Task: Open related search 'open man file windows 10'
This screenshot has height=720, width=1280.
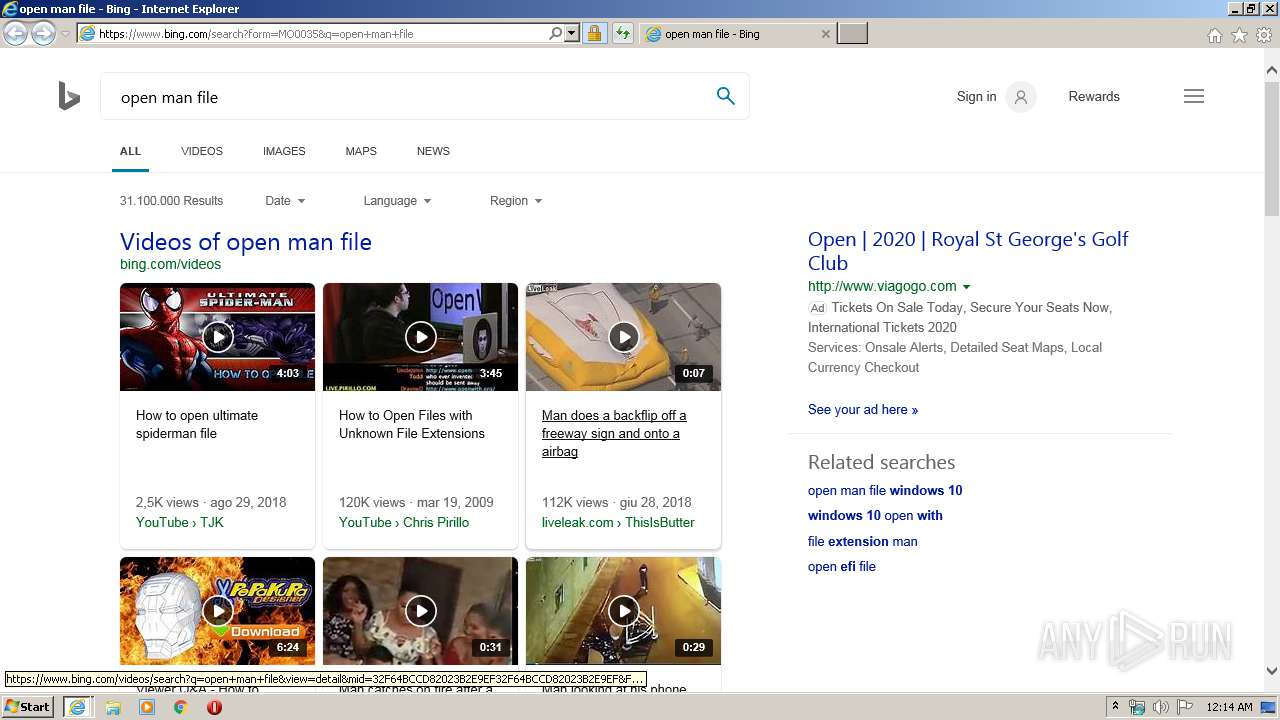Action: [x=885, y=490]
